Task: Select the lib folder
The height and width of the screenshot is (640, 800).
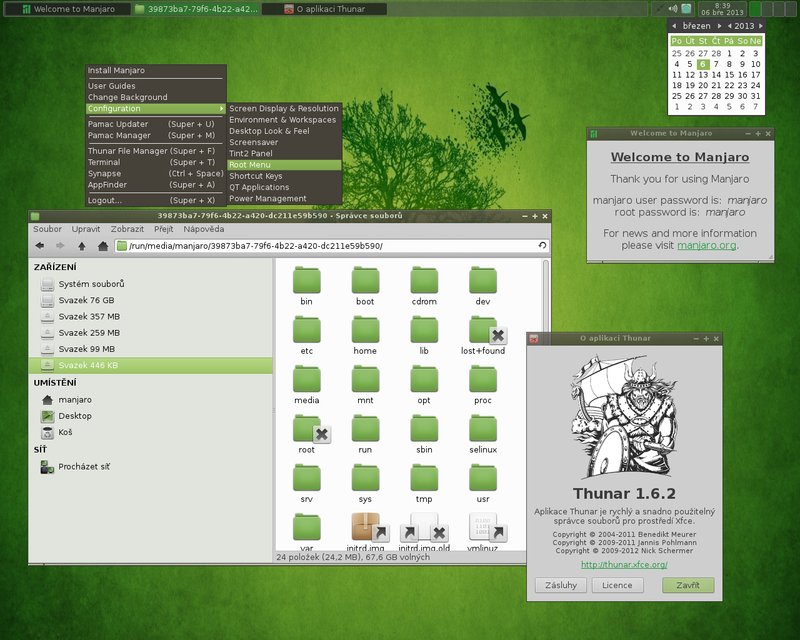Action: (424, 329)
